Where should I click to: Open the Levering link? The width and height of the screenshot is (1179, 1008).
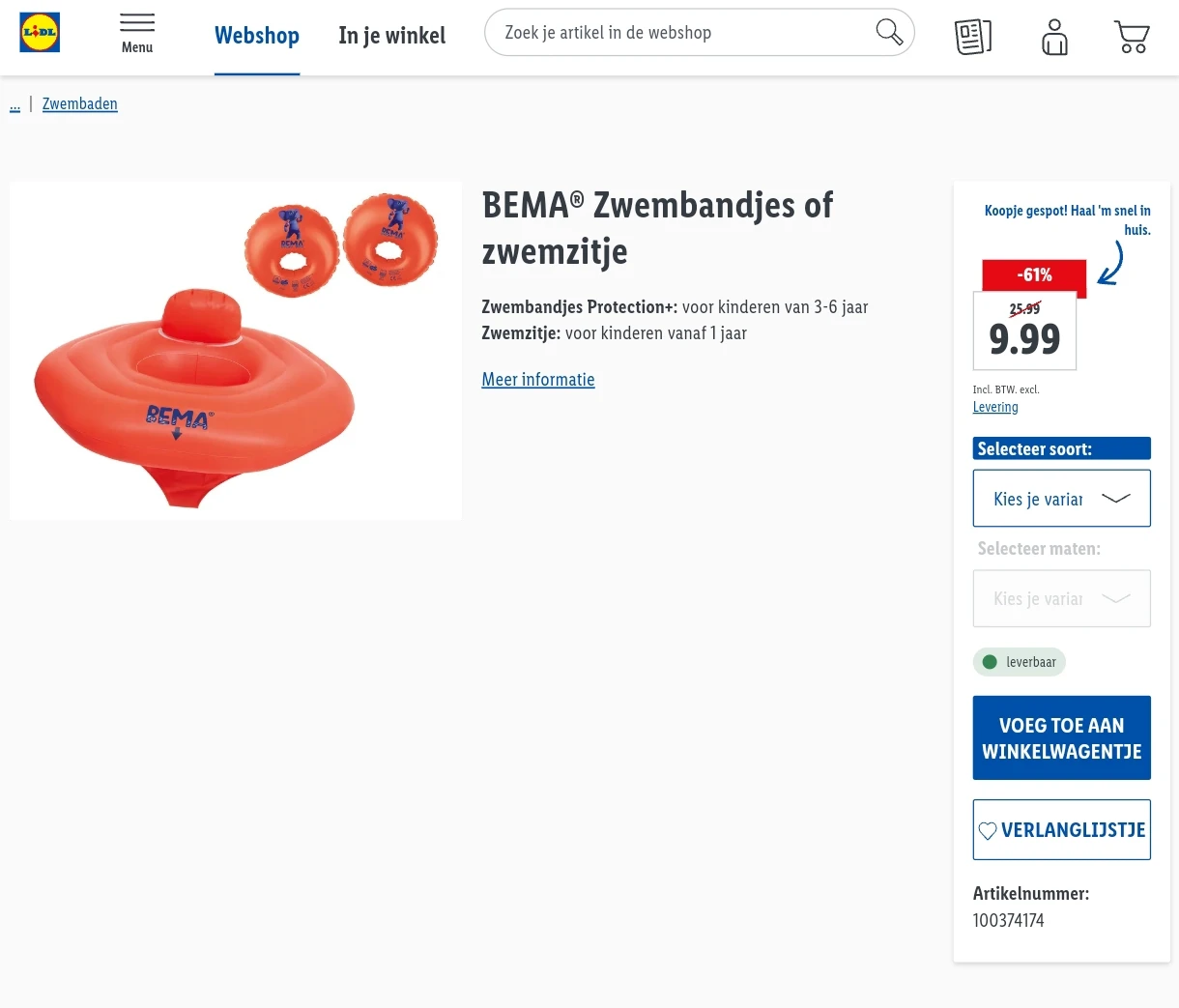pos(995,407)
